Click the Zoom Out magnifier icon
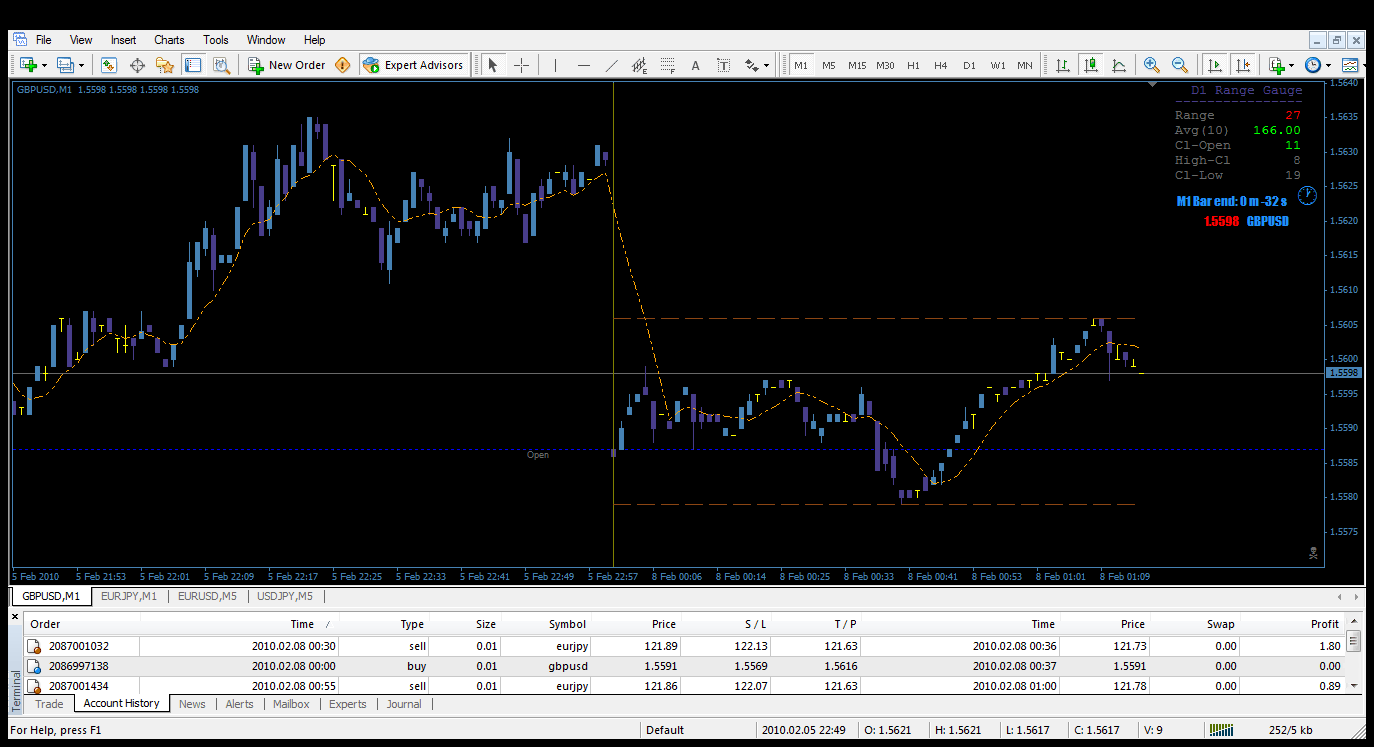 1180,65
